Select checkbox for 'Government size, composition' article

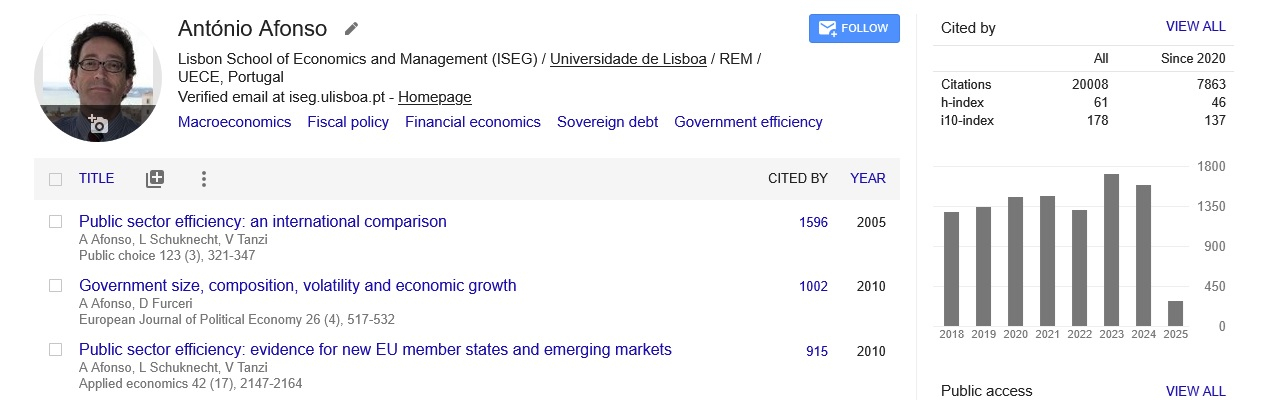pyautogui.click(x=56, y=286)
